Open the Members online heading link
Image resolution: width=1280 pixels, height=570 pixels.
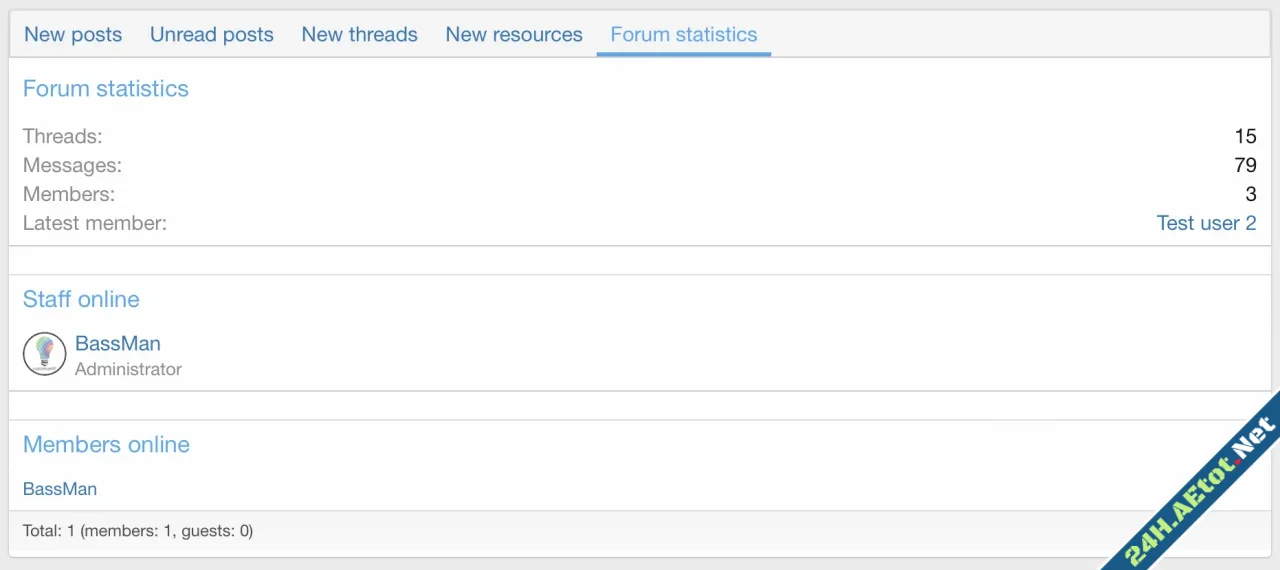tap(106, 445)
